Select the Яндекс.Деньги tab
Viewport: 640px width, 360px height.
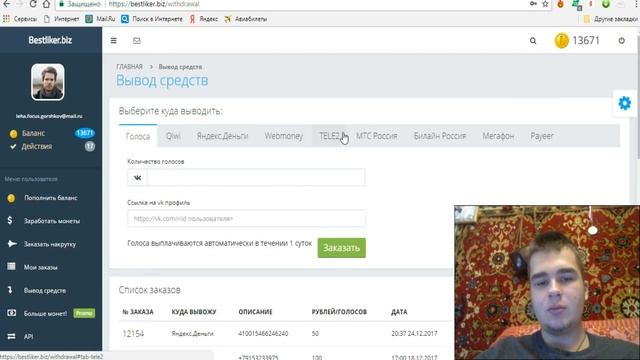point(222,136)
